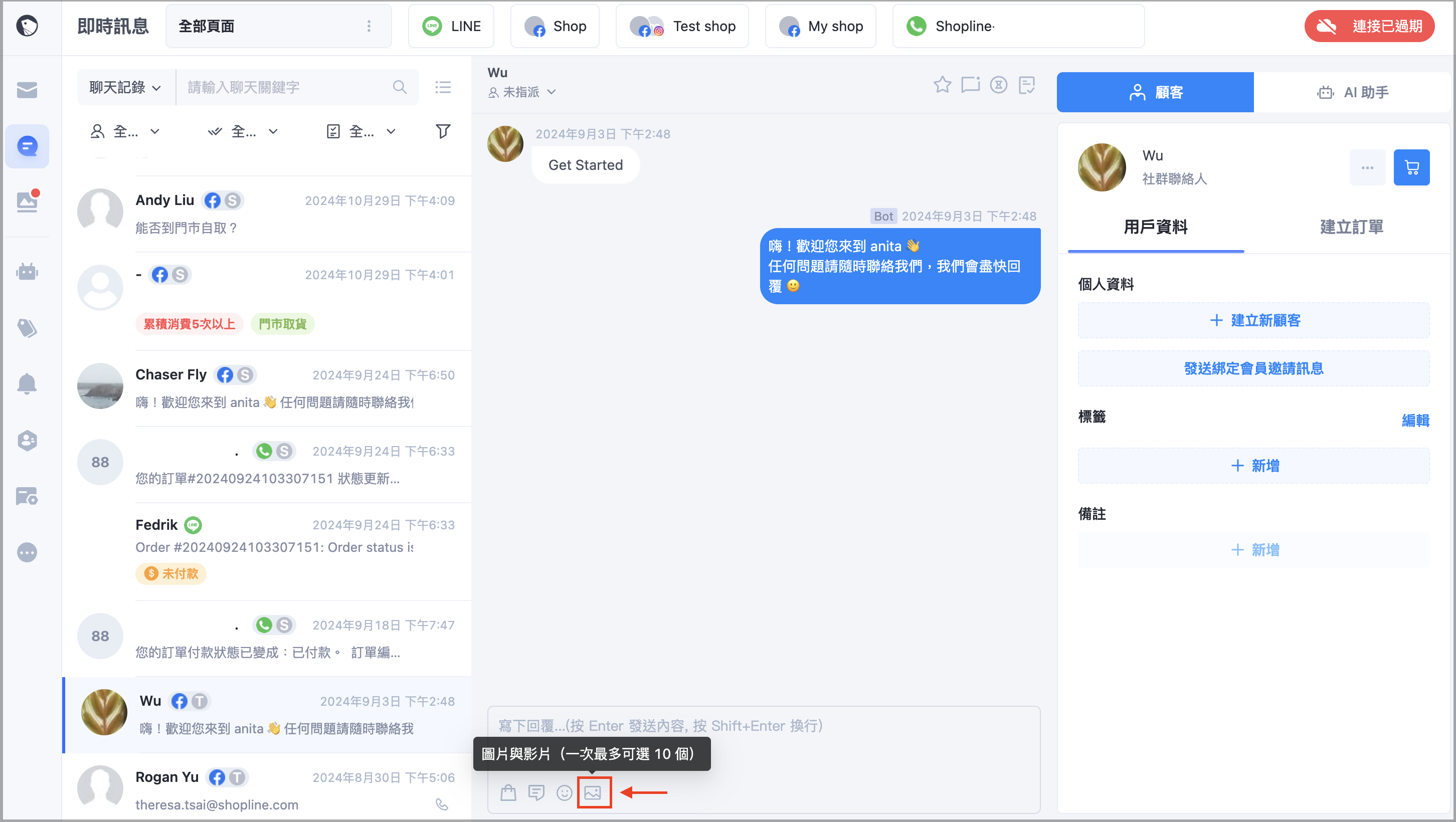Select the 顧客 tab

pos(1155,92)
